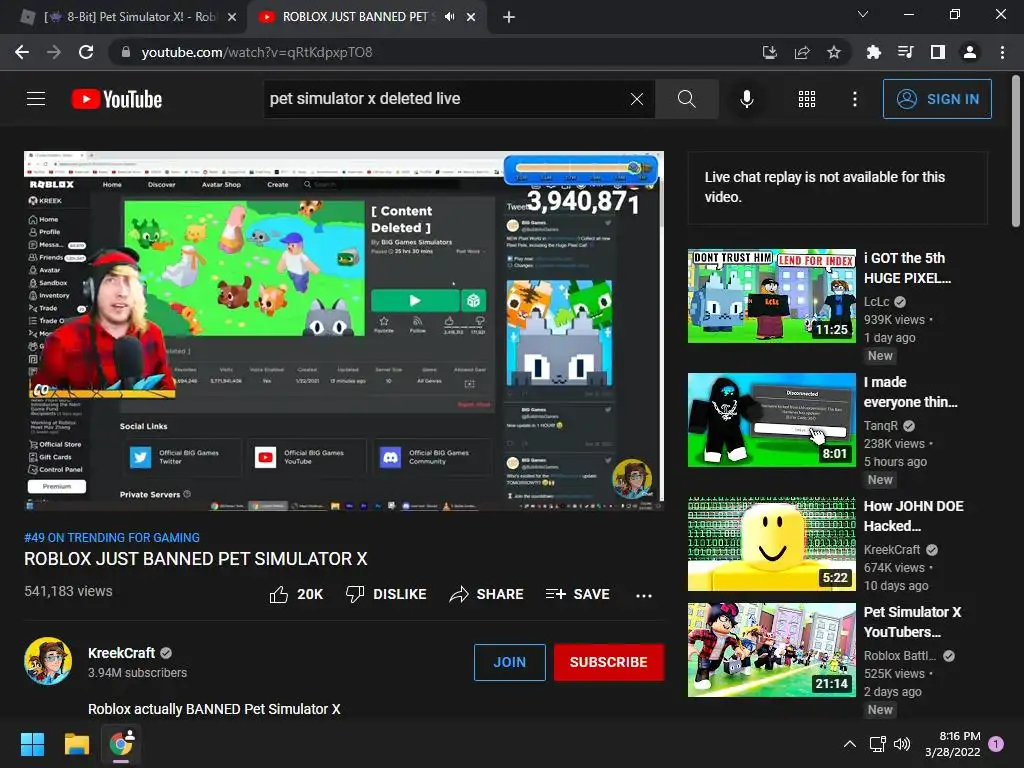Open the volume tray icon
This screenshot has height=768, width=1024.
[x=902, y=744]
